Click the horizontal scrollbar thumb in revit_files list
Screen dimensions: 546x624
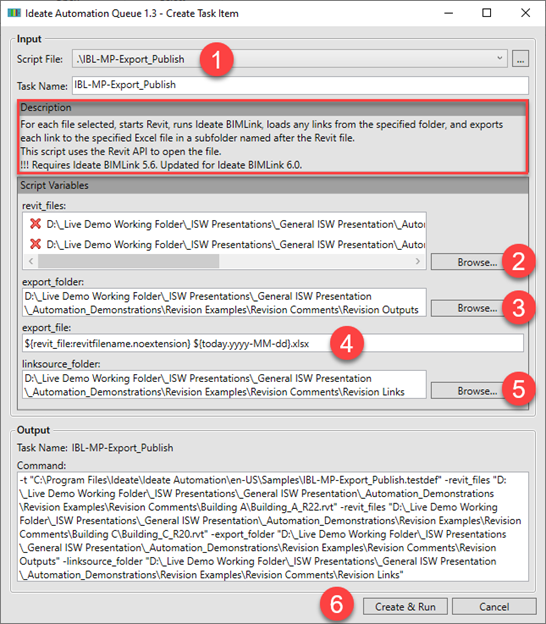click(x=129, y=261)
